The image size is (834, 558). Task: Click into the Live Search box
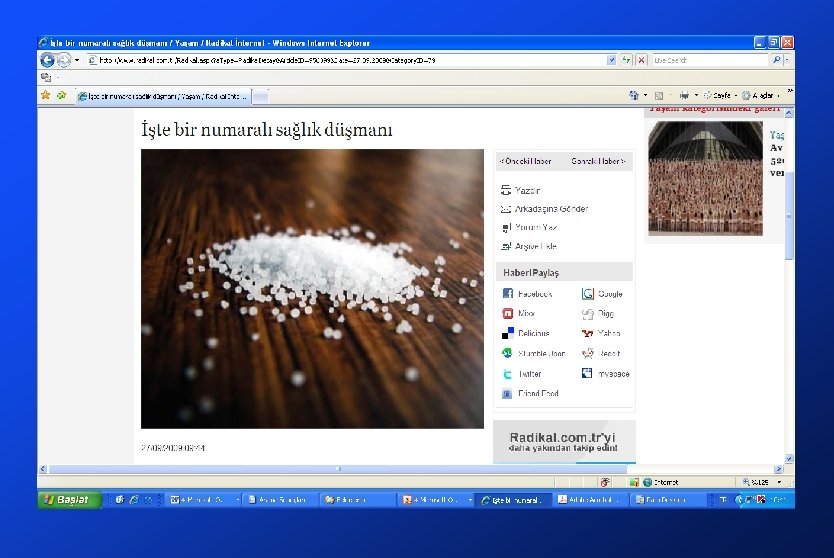(711, 60)
